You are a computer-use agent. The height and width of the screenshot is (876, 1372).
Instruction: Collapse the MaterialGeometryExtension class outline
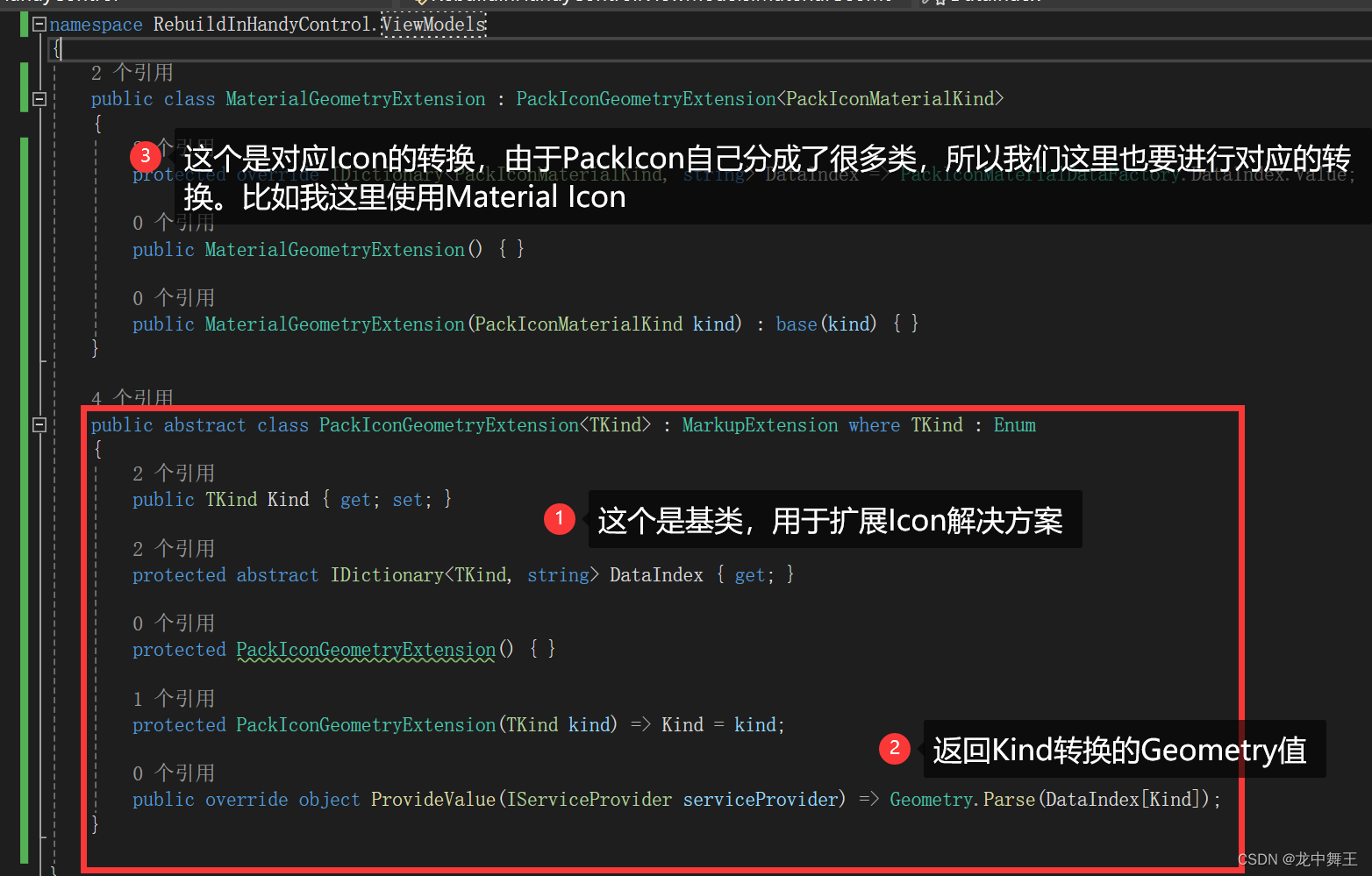tap(39, 99)
